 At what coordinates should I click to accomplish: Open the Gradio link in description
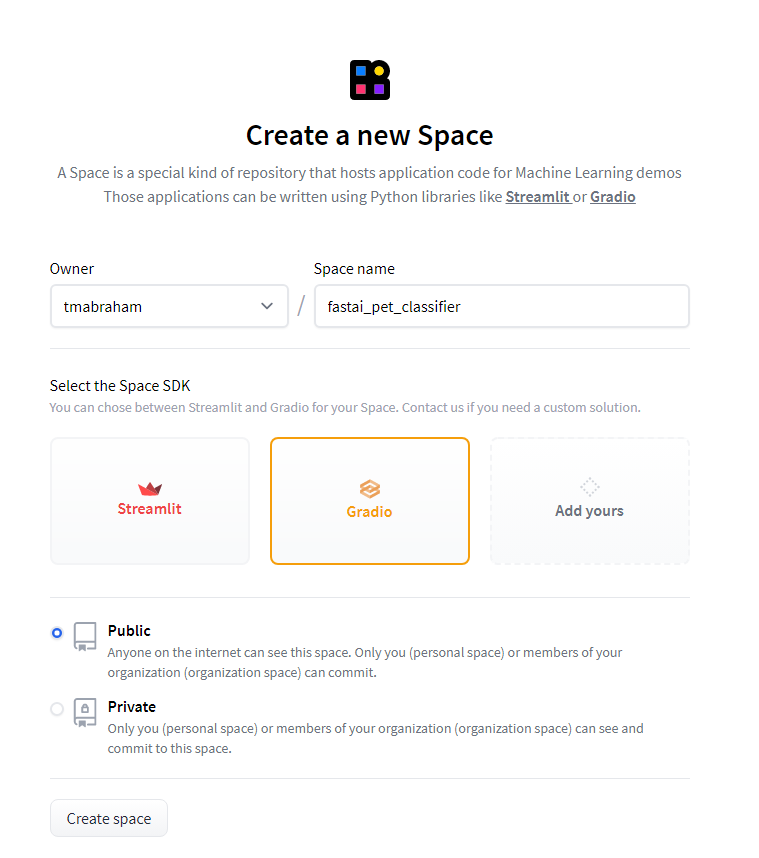pyautogui.click(x=613, y=197)
